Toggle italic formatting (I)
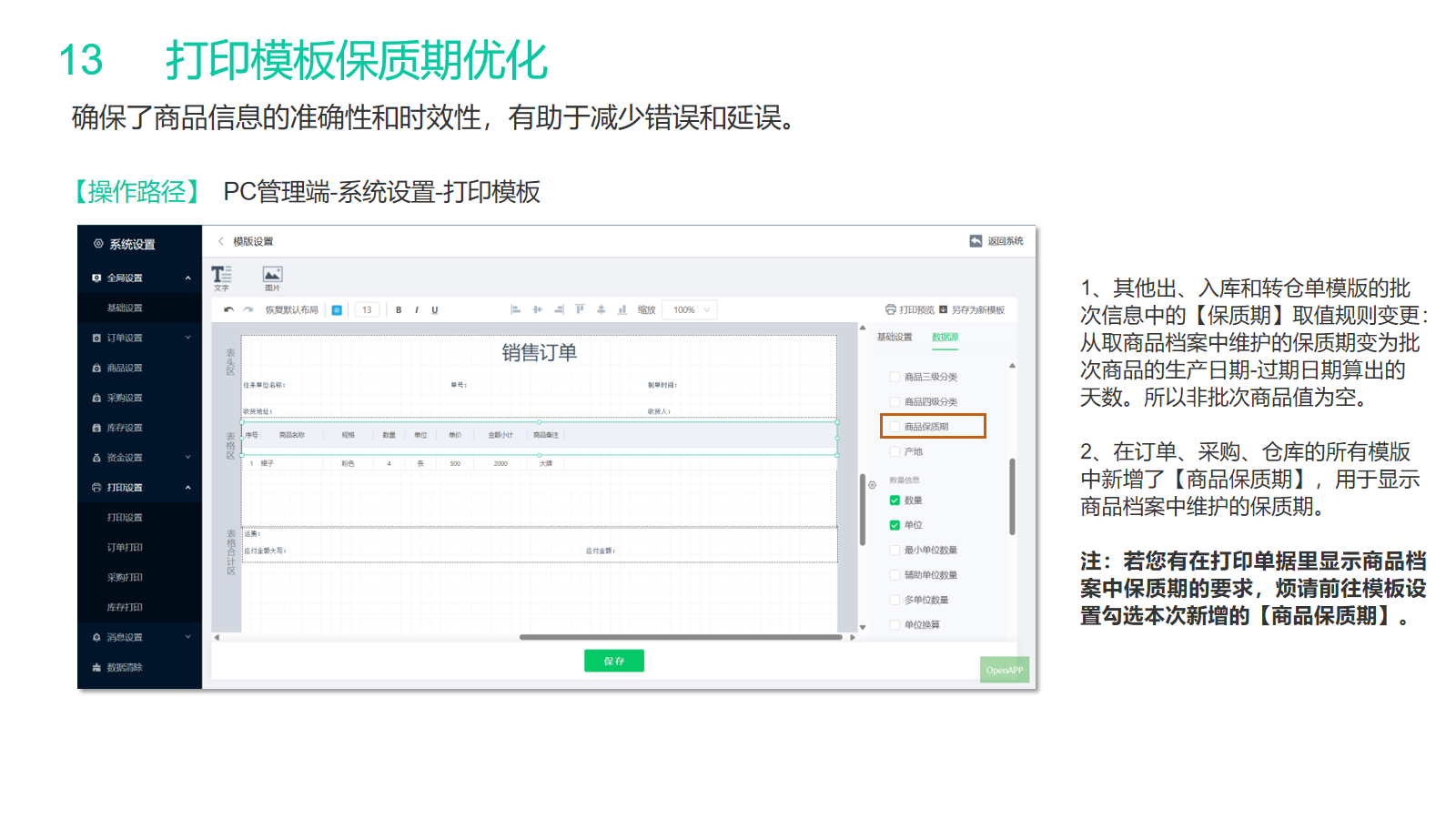The width and height of the screenshot is (1456, 819). tap(417, 310)
